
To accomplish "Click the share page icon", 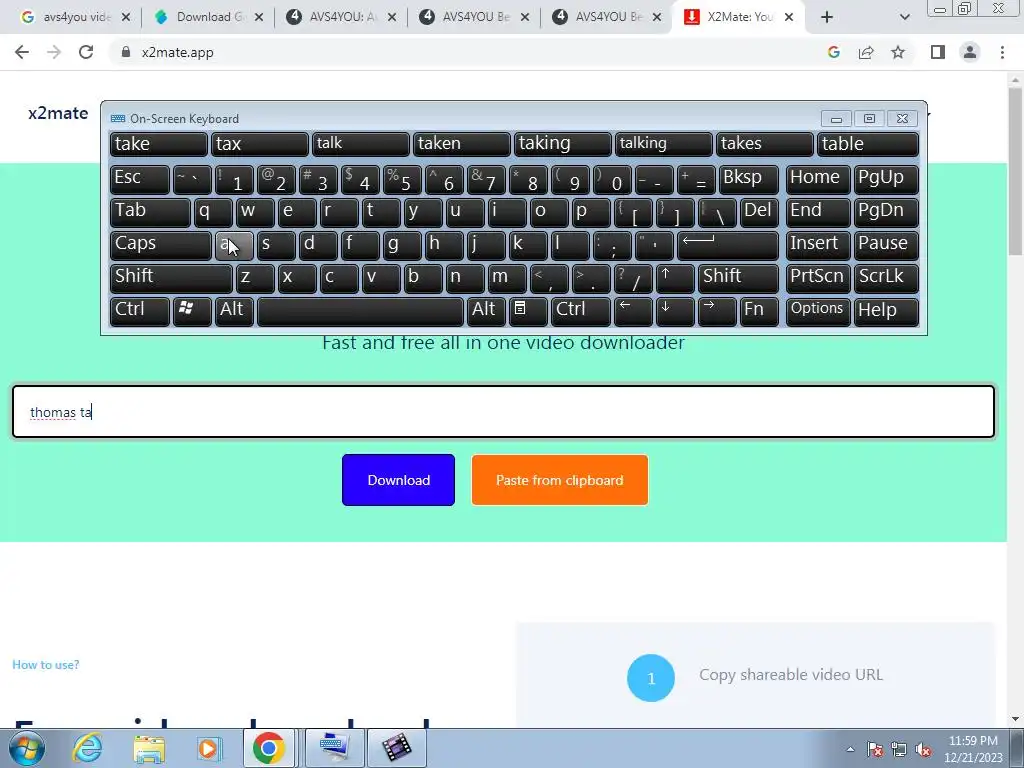I will click(x=866, y=52).
